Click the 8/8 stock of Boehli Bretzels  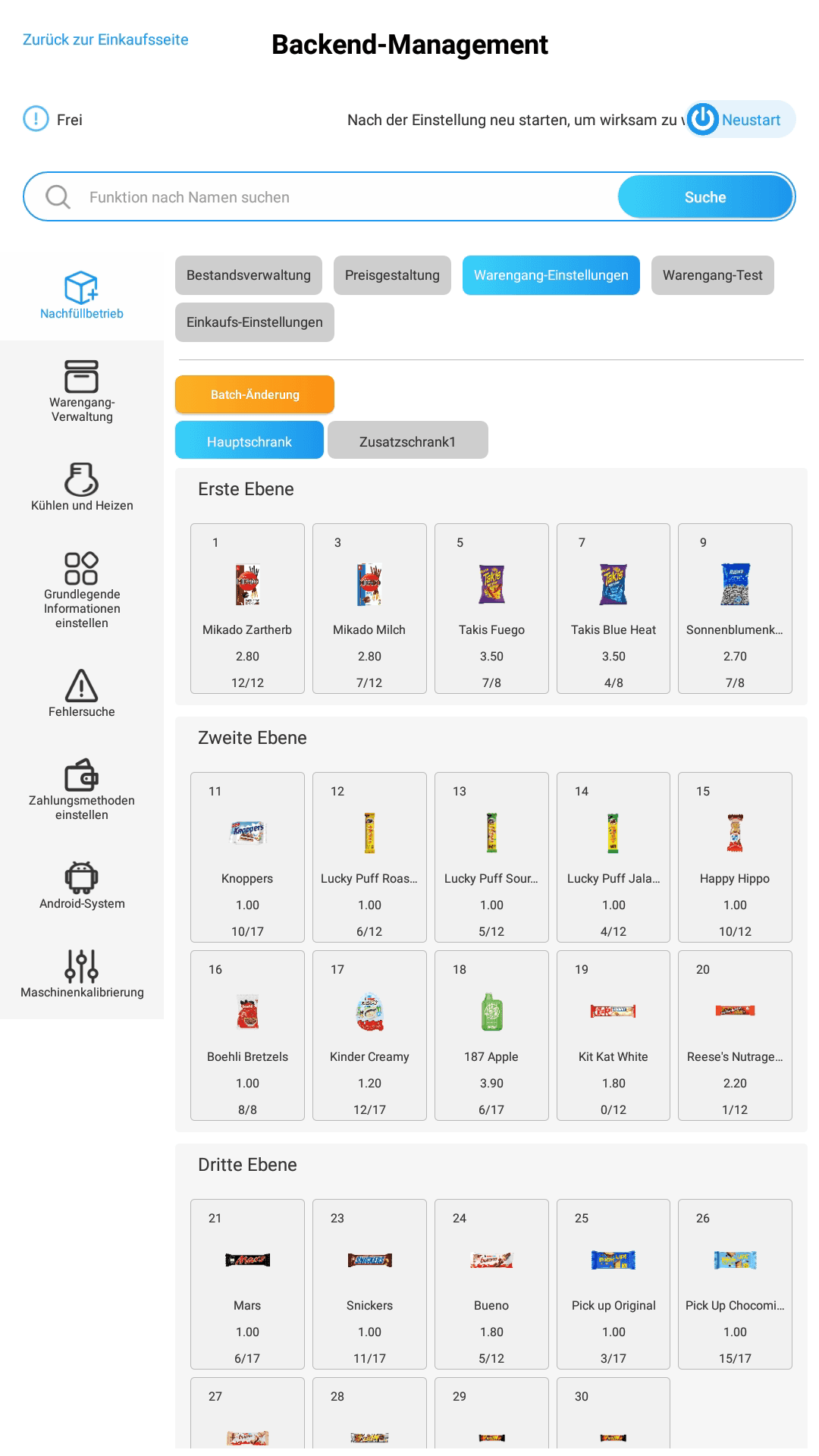coord(247,1109)
